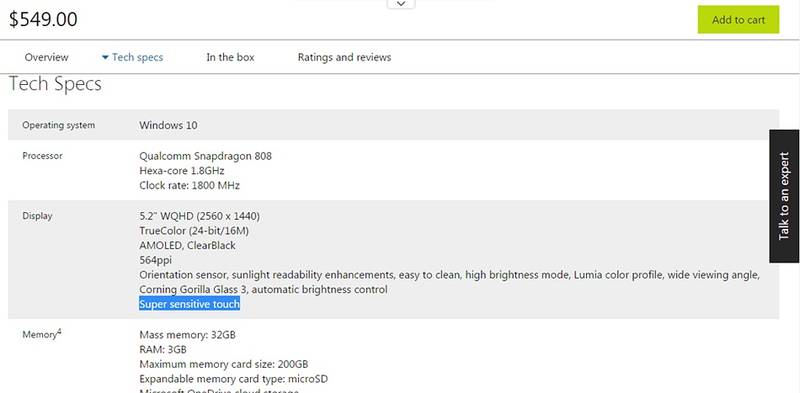Image resolution: width=800 pixels, height=393 pixels.
Task: Click the superscript 4 footnote on Memory
Action: click(59, 332)
